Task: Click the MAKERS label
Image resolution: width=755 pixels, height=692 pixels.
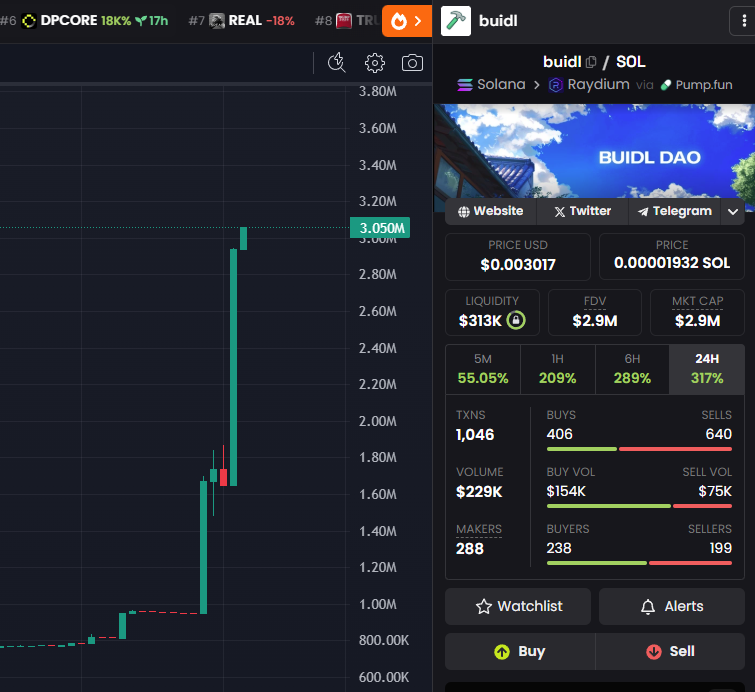Action: (479, 529)
